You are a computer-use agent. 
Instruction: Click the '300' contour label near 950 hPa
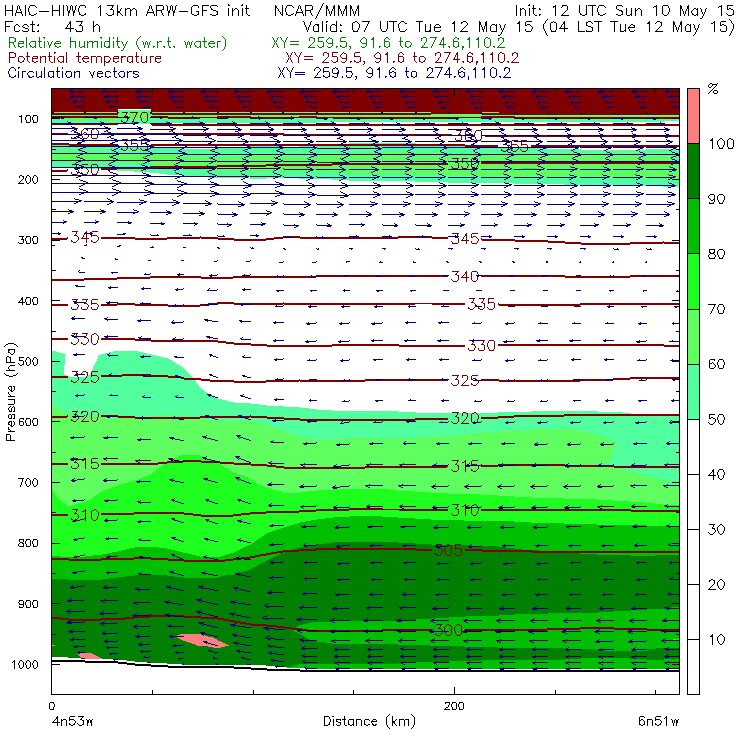448,630
